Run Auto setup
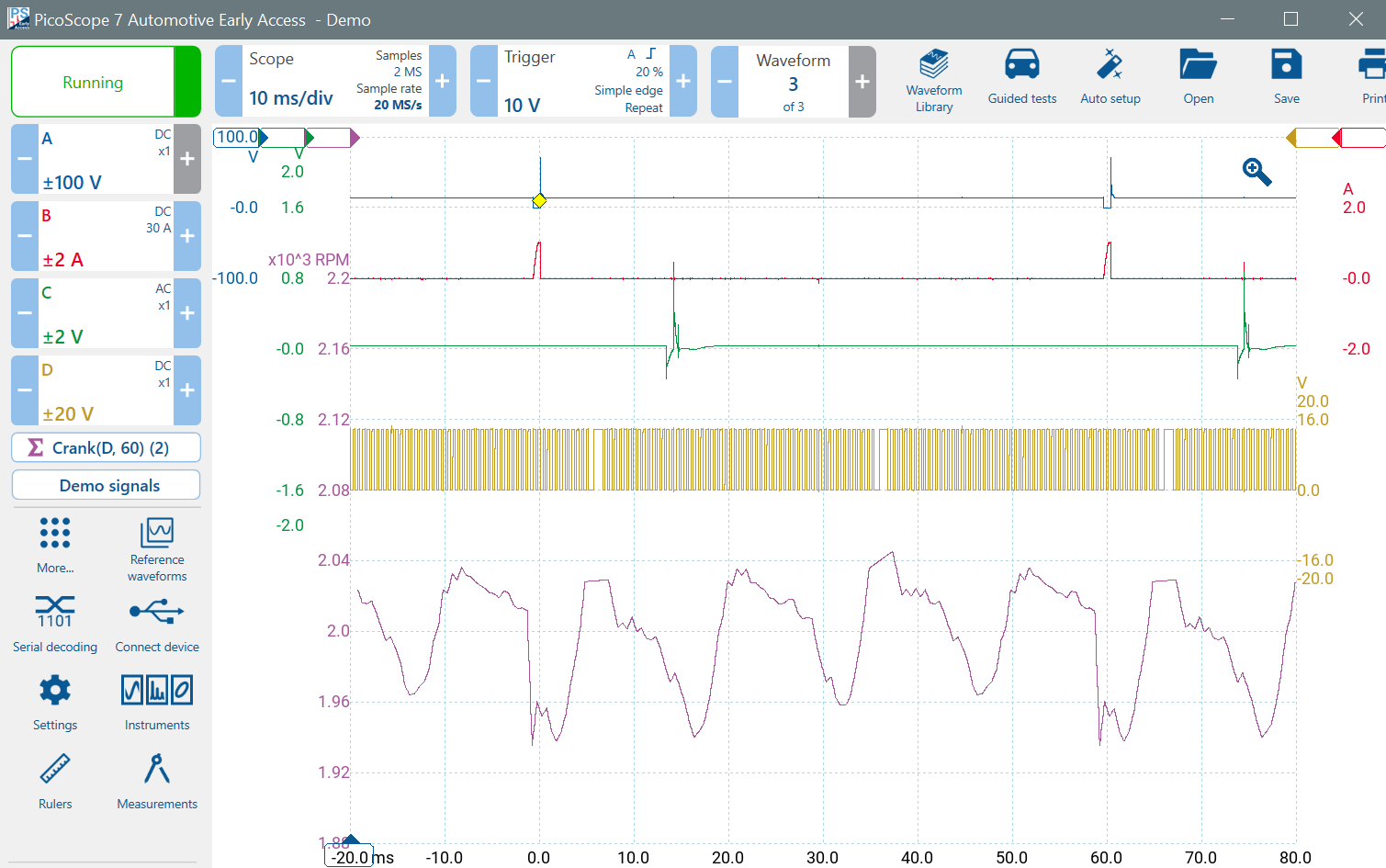This screenshot has width=1386, height=868. [x=1110, y=78]
